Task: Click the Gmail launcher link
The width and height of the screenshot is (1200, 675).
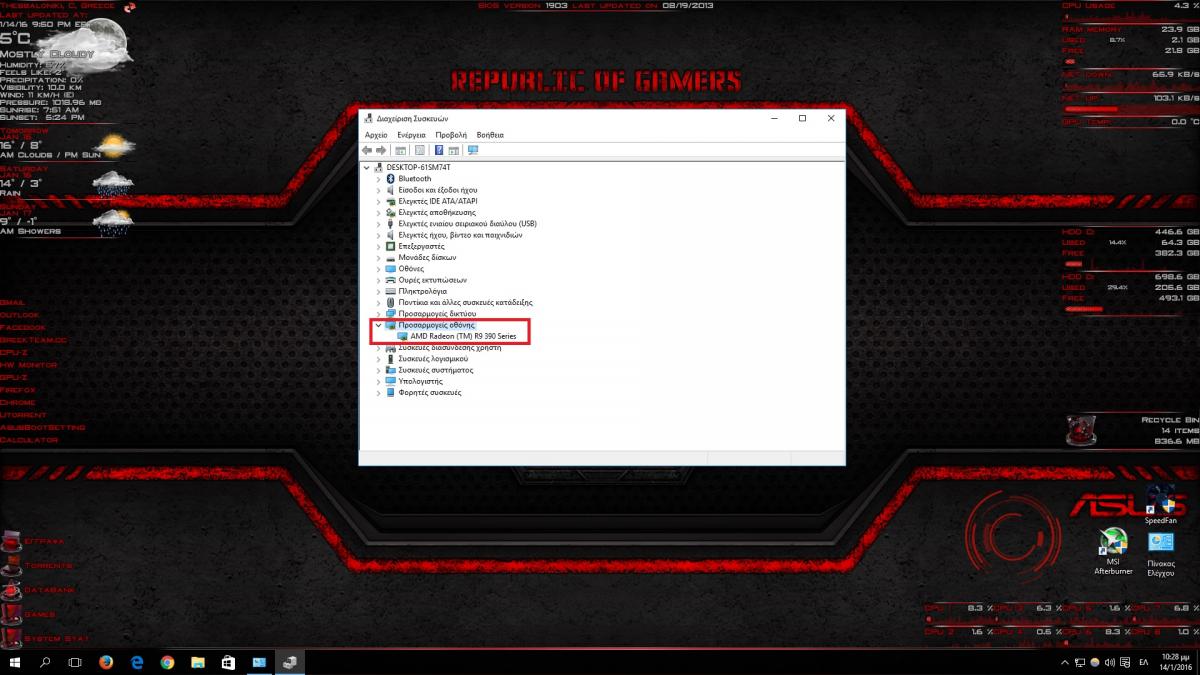Action: 12,302
